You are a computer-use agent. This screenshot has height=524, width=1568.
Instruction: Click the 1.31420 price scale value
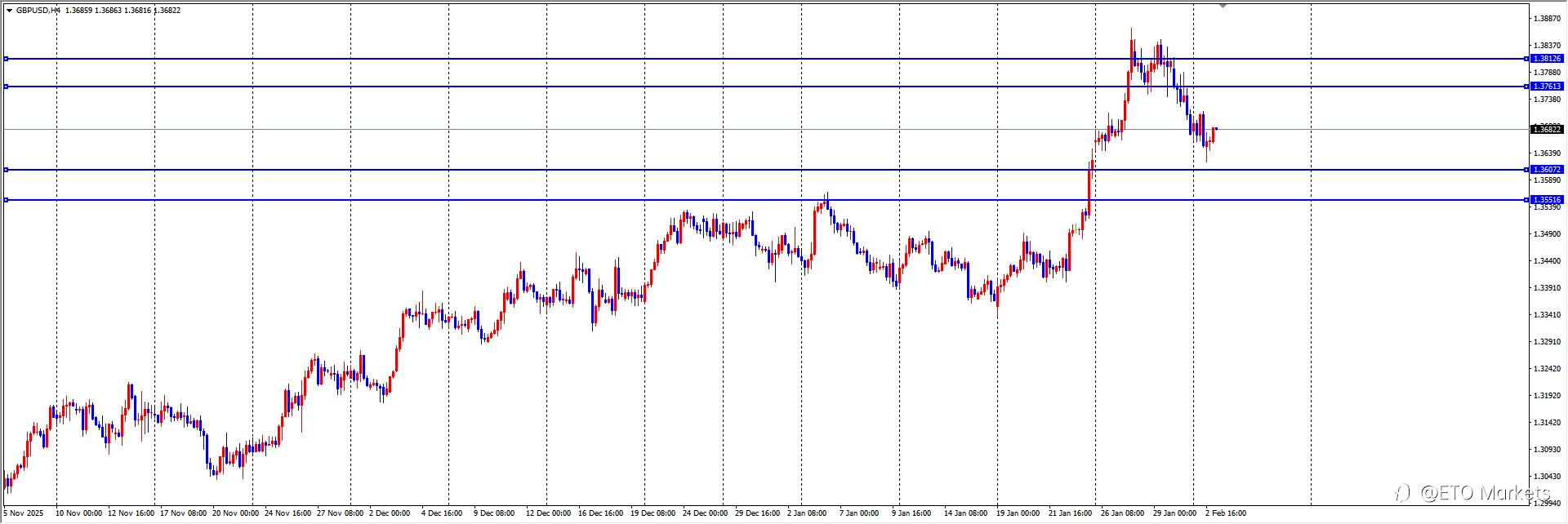click(x=1548, y=423)
